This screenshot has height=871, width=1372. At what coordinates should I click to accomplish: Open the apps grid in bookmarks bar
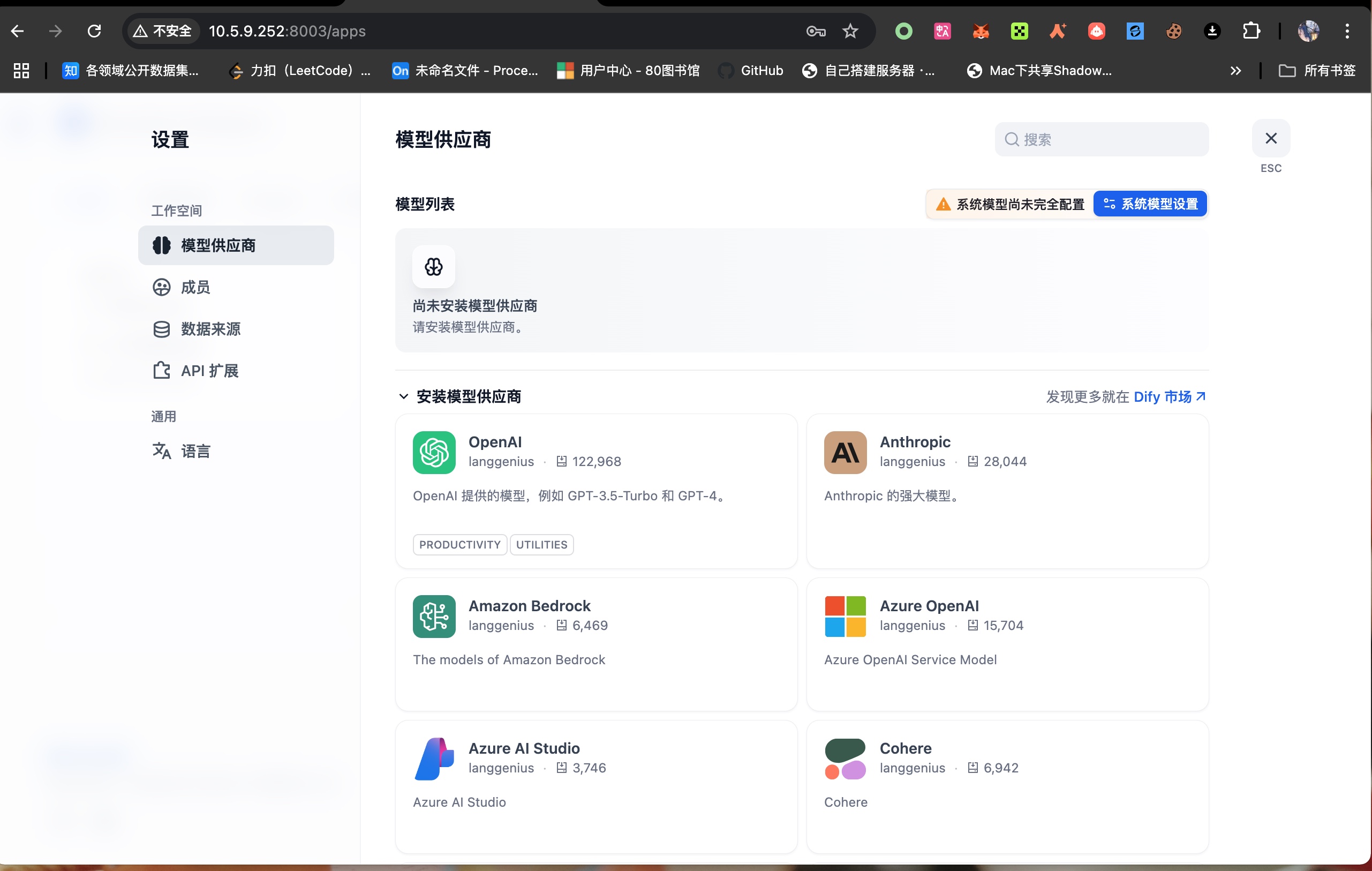point(21,71)
